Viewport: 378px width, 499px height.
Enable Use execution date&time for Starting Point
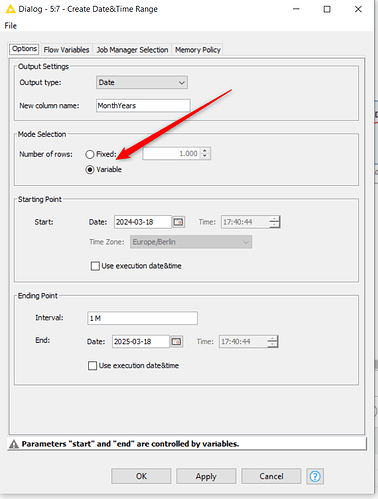pos(95,266)
